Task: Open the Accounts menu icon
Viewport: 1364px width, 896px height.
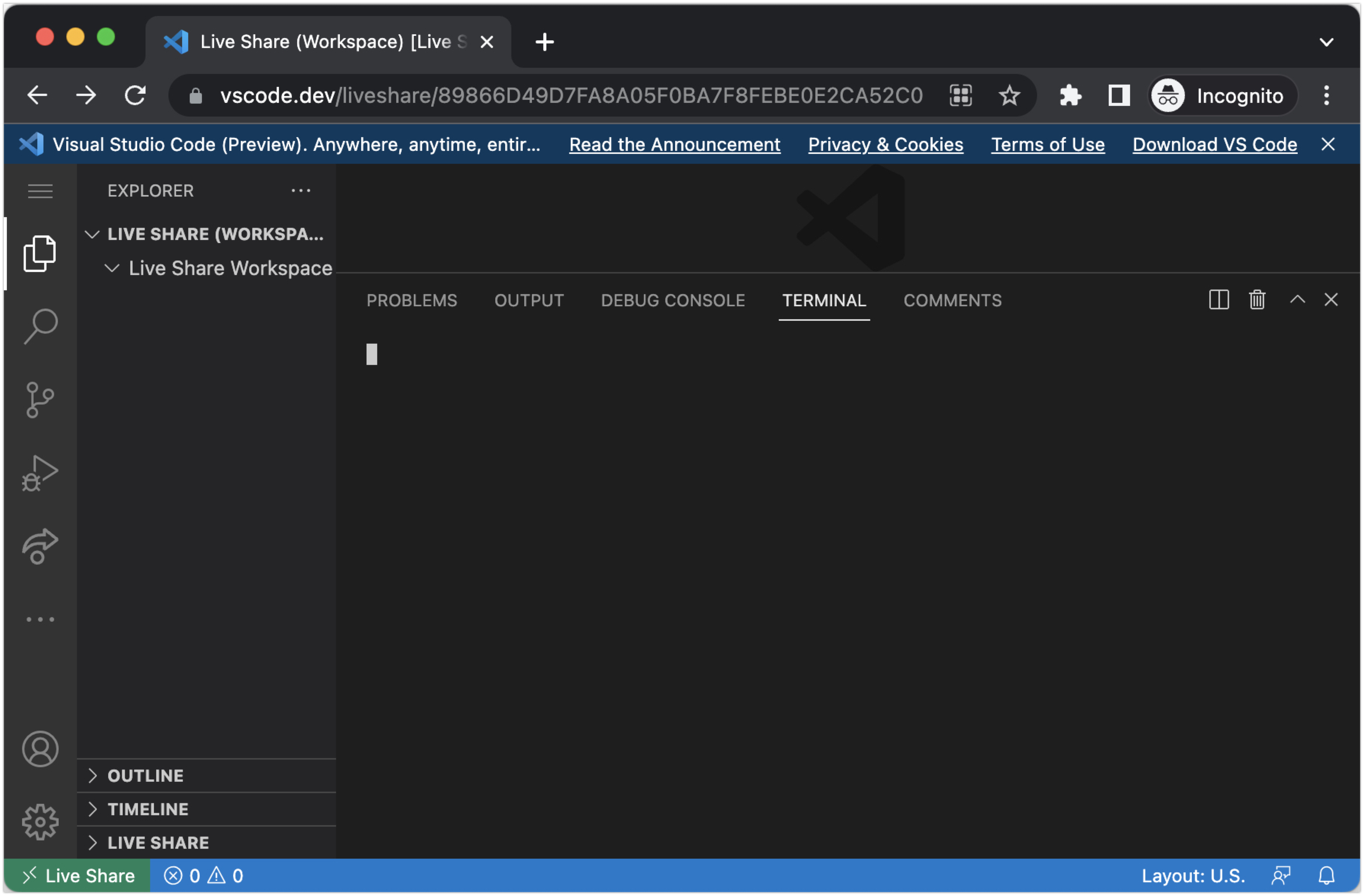Action: click(x=40, y=749)
